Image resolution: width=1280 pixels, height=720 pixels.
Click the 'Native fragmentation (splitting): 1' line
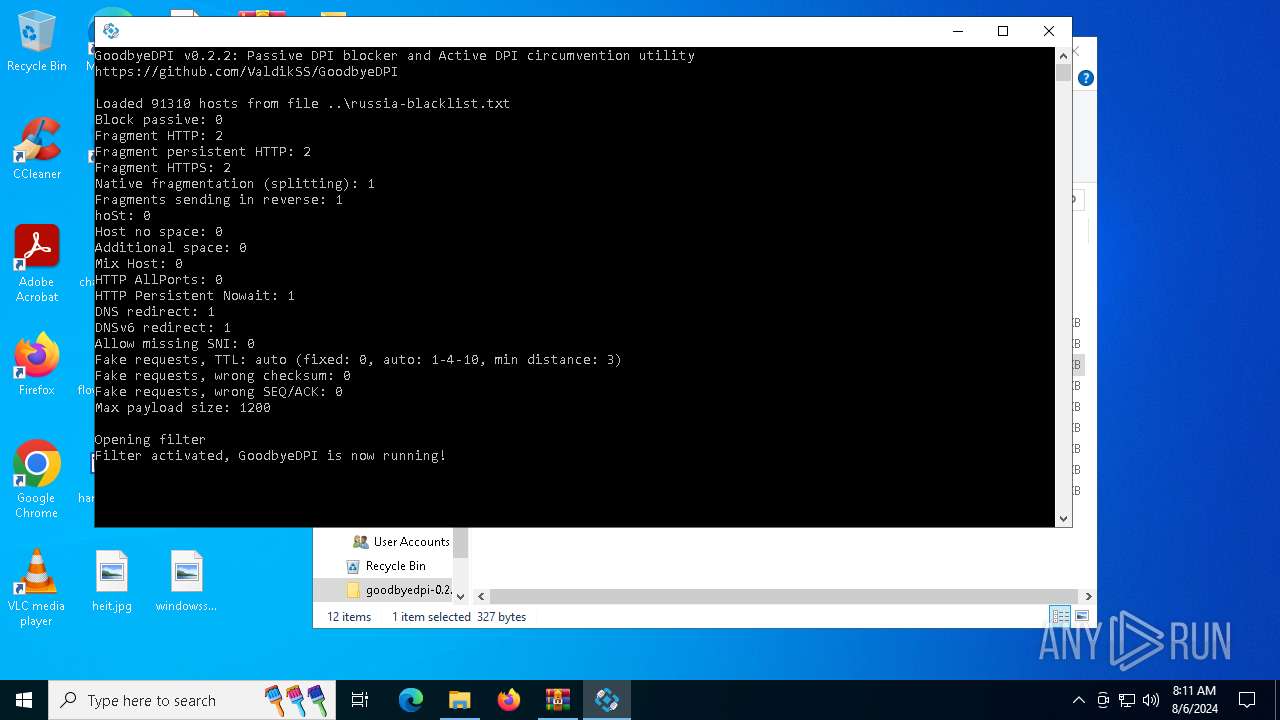[235, 184]
